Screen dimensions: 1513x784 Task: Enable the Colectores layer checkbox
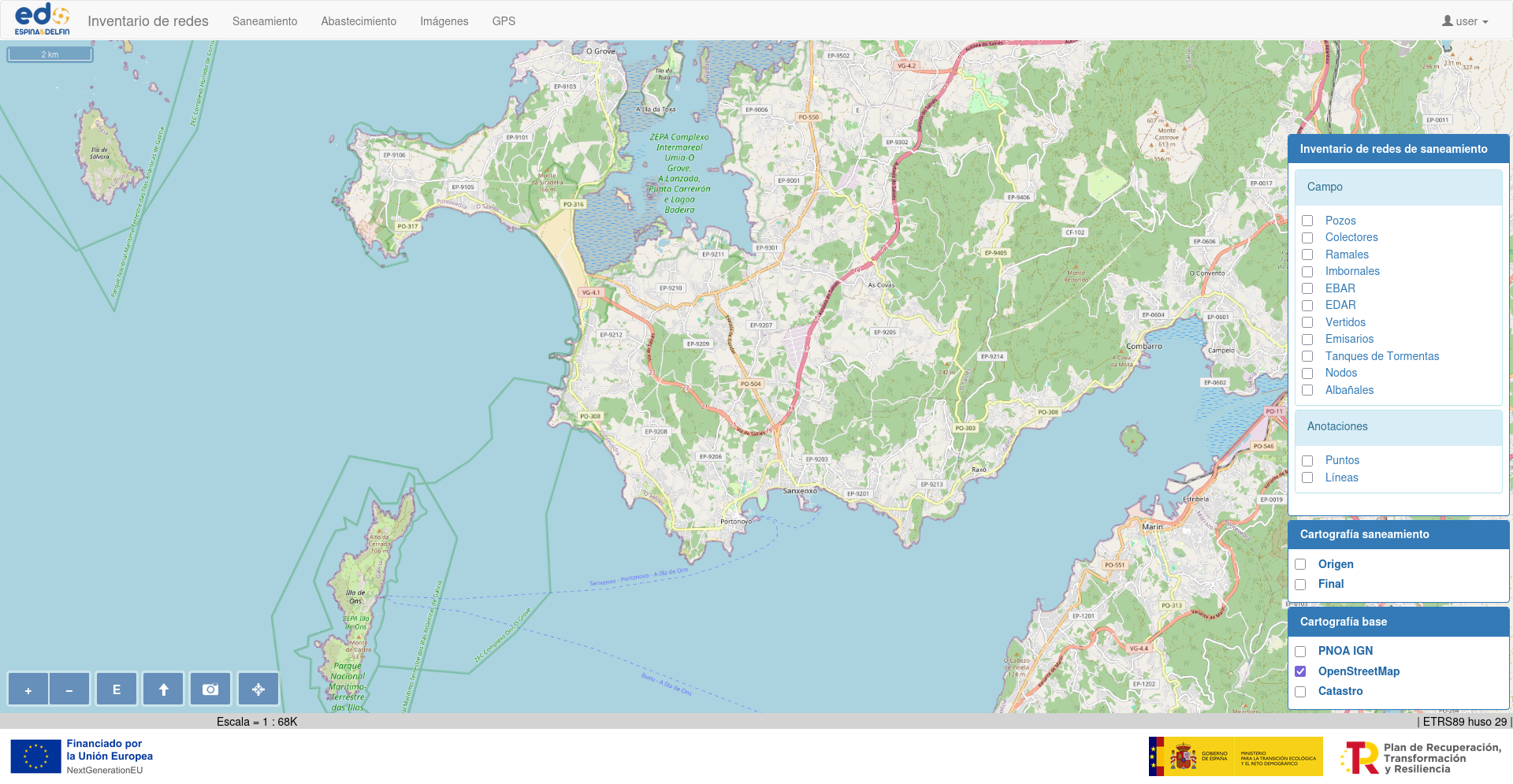[1307, 238]
